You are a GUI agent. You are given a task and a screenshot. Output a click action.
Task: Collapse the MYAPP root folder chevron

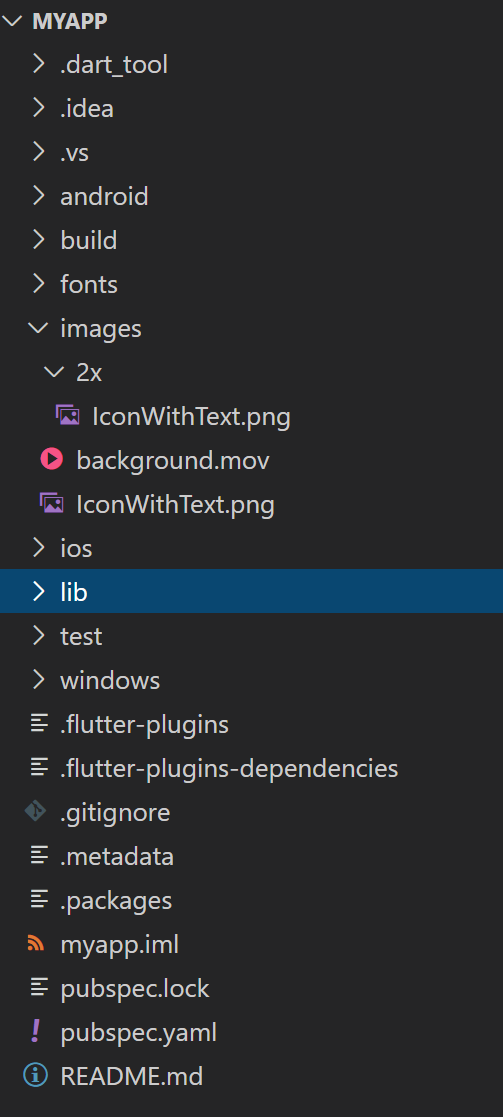click(x=13, y=21)
